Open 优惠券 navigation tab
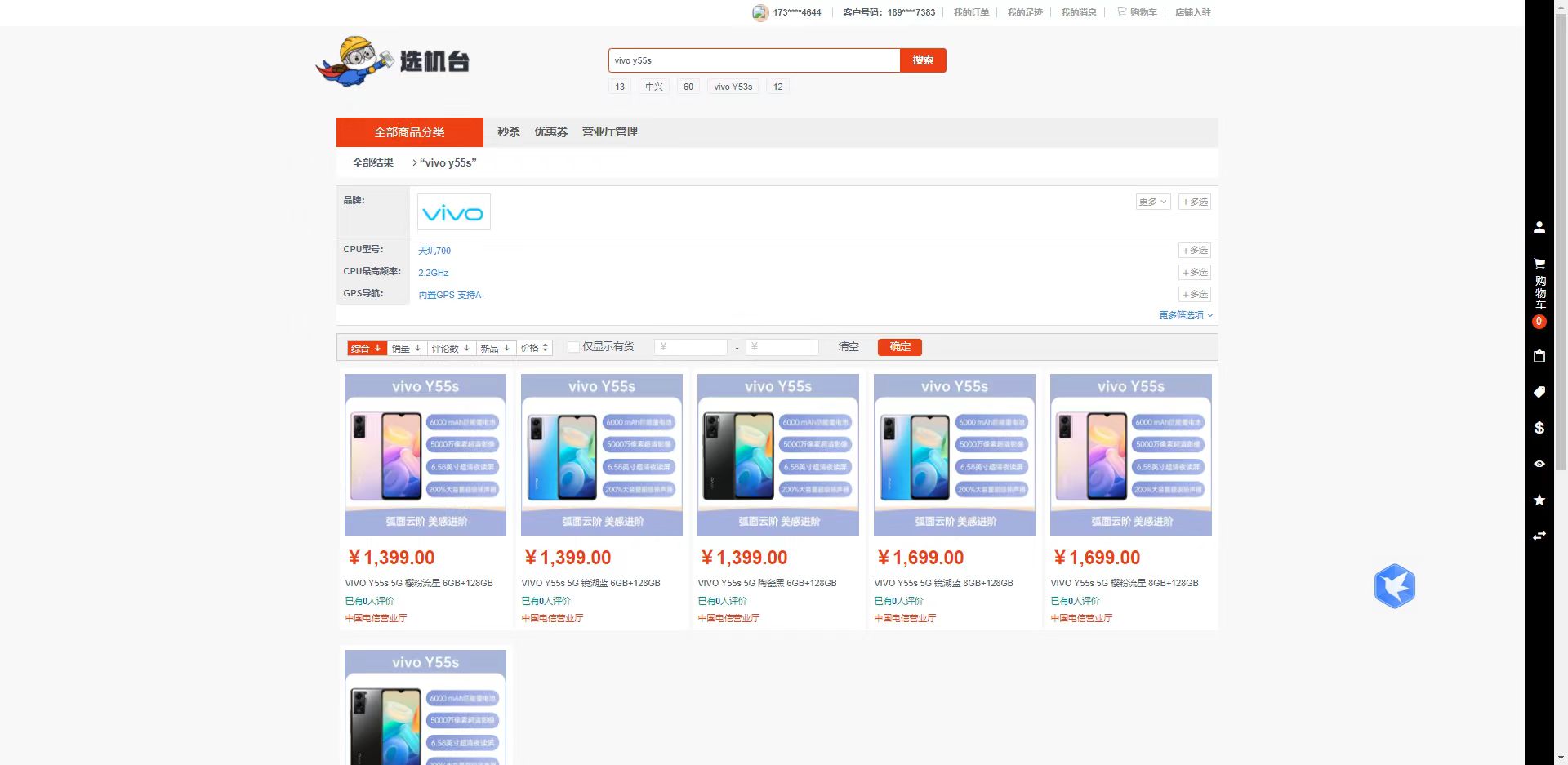Viewport: 1568px width, 765px height. tap(551, 132)
